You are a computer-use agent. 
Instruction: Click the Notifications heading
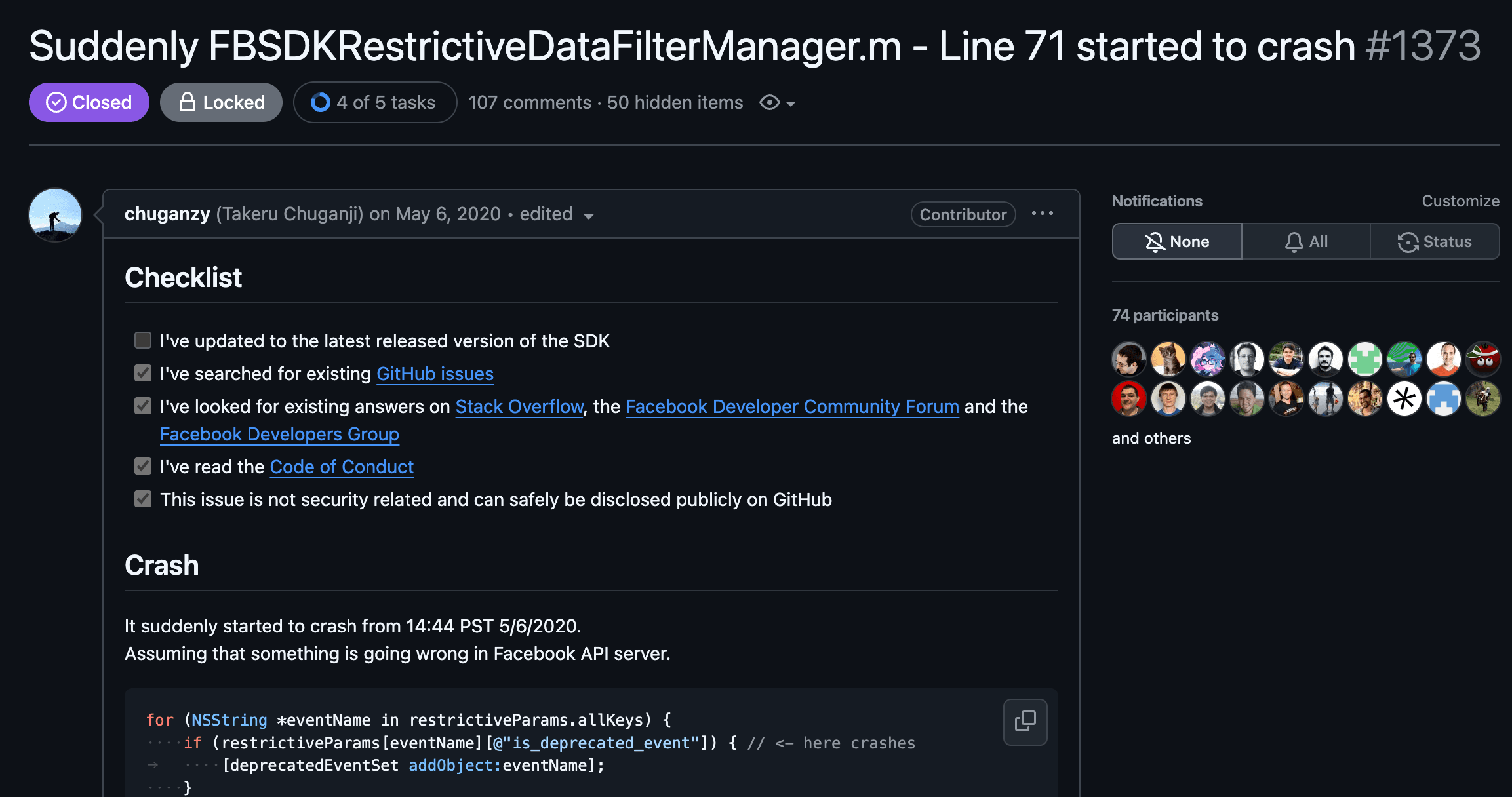[1157, 201]
